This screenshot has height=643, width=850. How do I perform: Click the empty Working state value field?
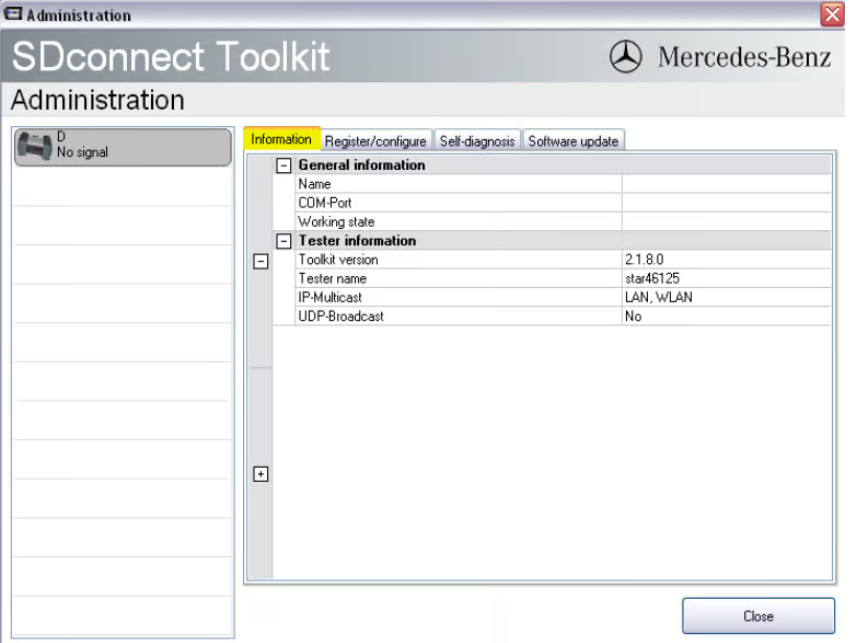pyautogui.click(x=726, y=222)
